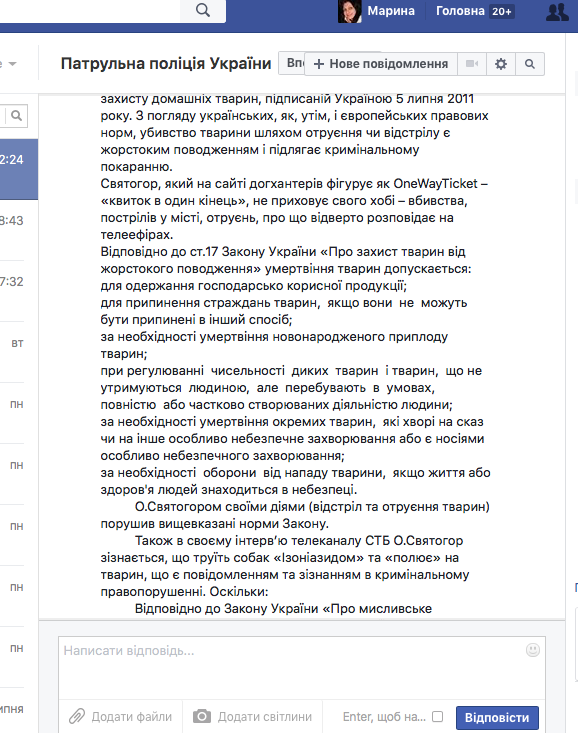
Task: Select the conversation dated вт
Action: 19,352
